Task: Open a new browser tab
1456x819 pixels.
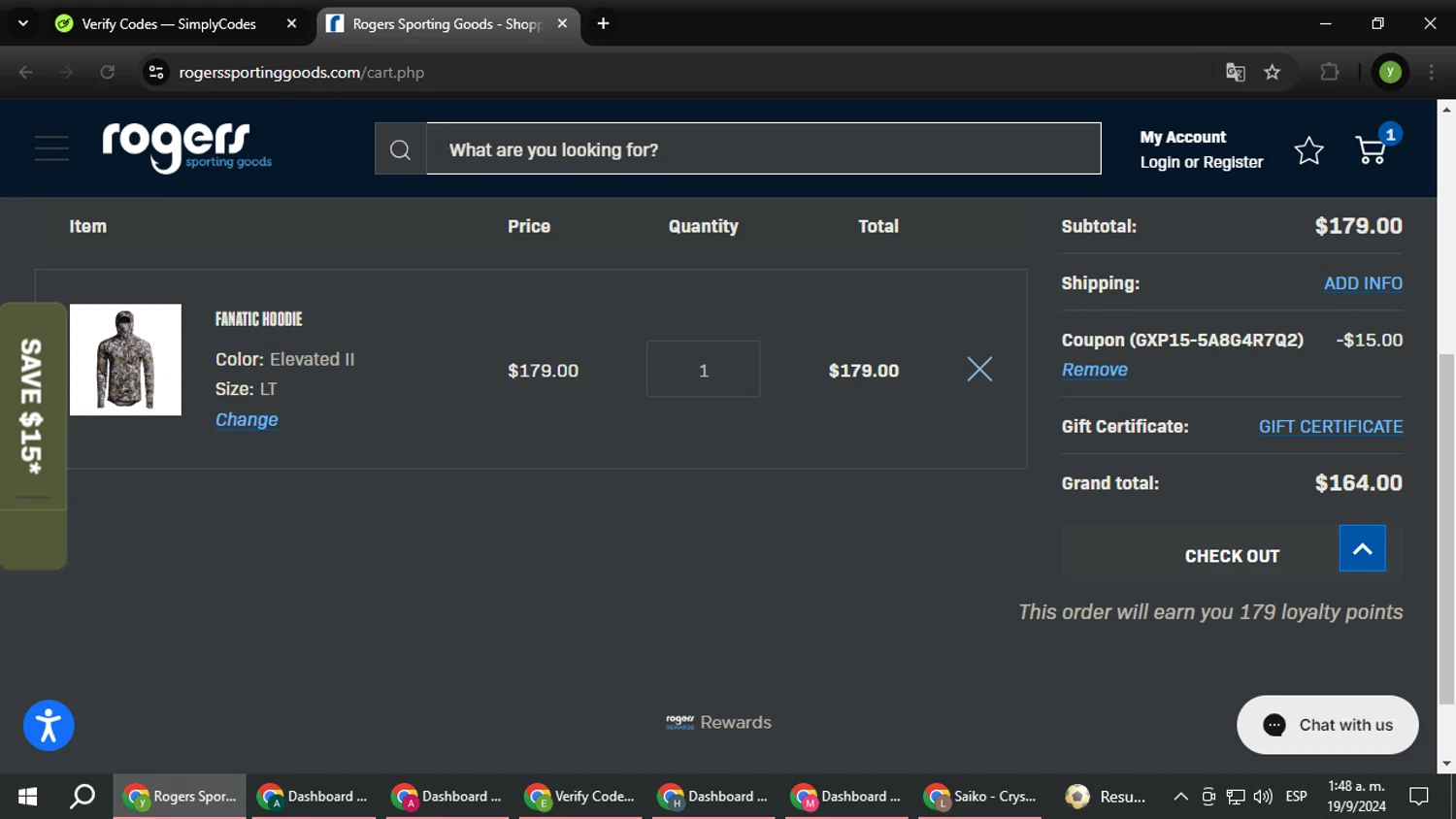Action: coord(603,23)
